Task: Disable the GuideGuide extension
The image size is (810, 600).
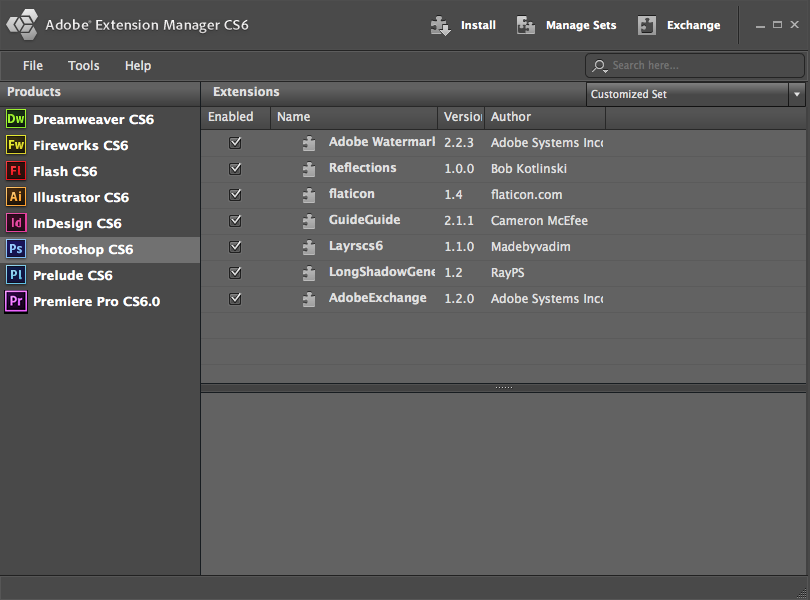Action: pos(235,221)
